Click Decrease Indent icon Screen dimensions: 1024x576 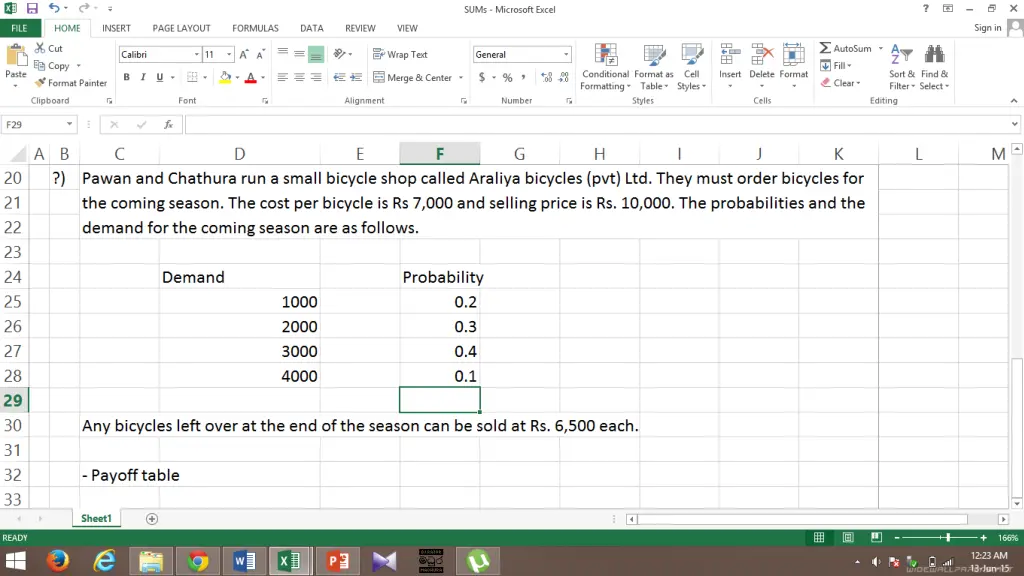(340, 77)
